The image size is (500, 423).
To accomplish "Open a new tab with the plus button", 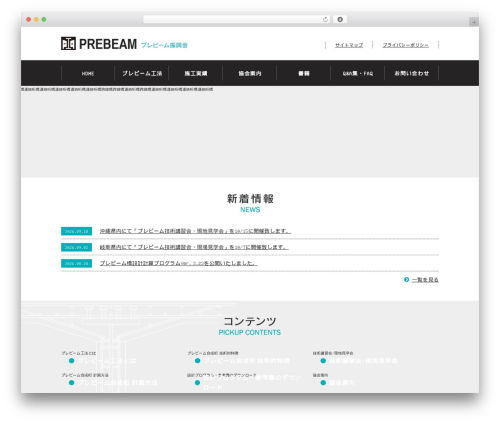I will point(474,22).
